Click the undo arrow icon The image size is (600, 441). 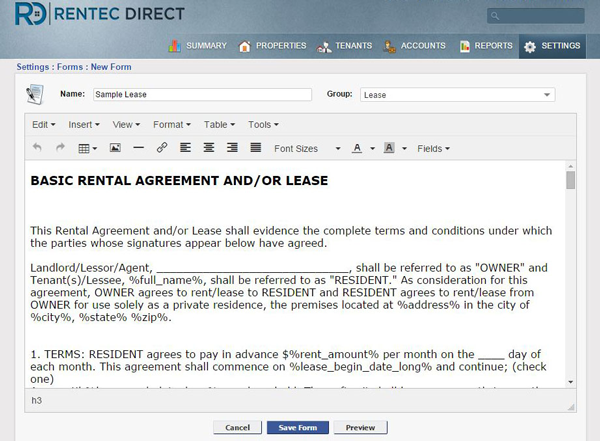pyautogui.click(x=38, y=148)
